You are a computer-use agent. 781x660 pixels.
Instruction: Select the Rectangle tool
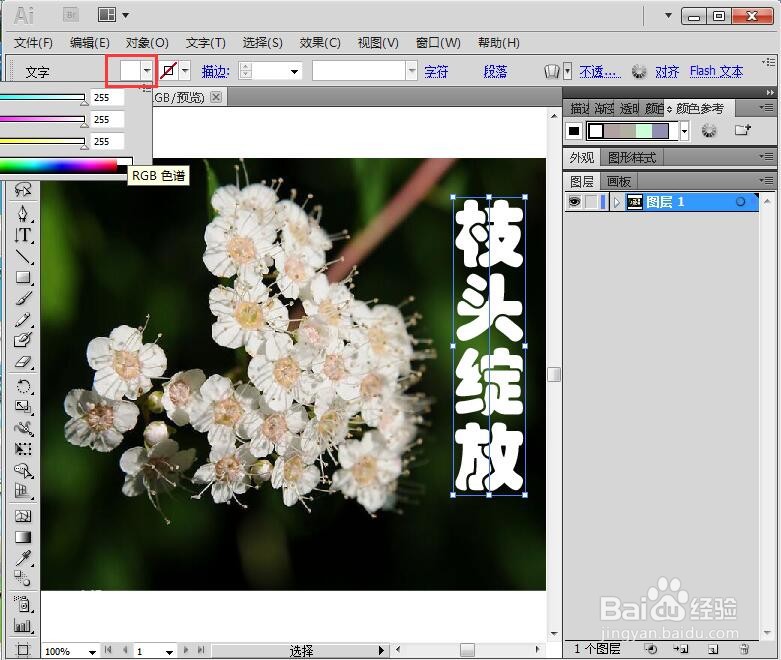coord(23,277)
